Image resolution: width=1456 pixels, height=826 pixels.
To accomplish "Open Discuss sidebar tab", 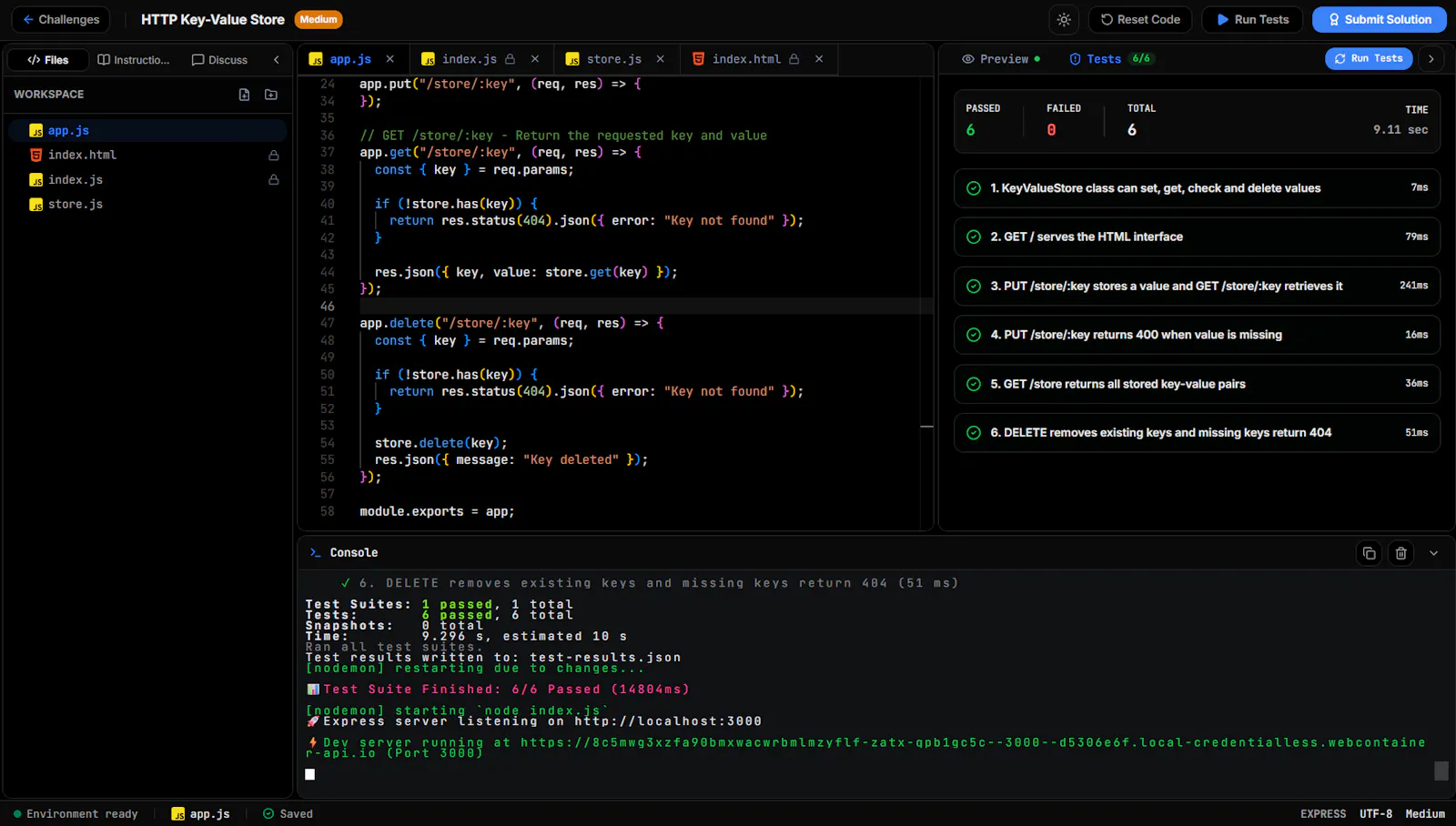I will 219,60.
